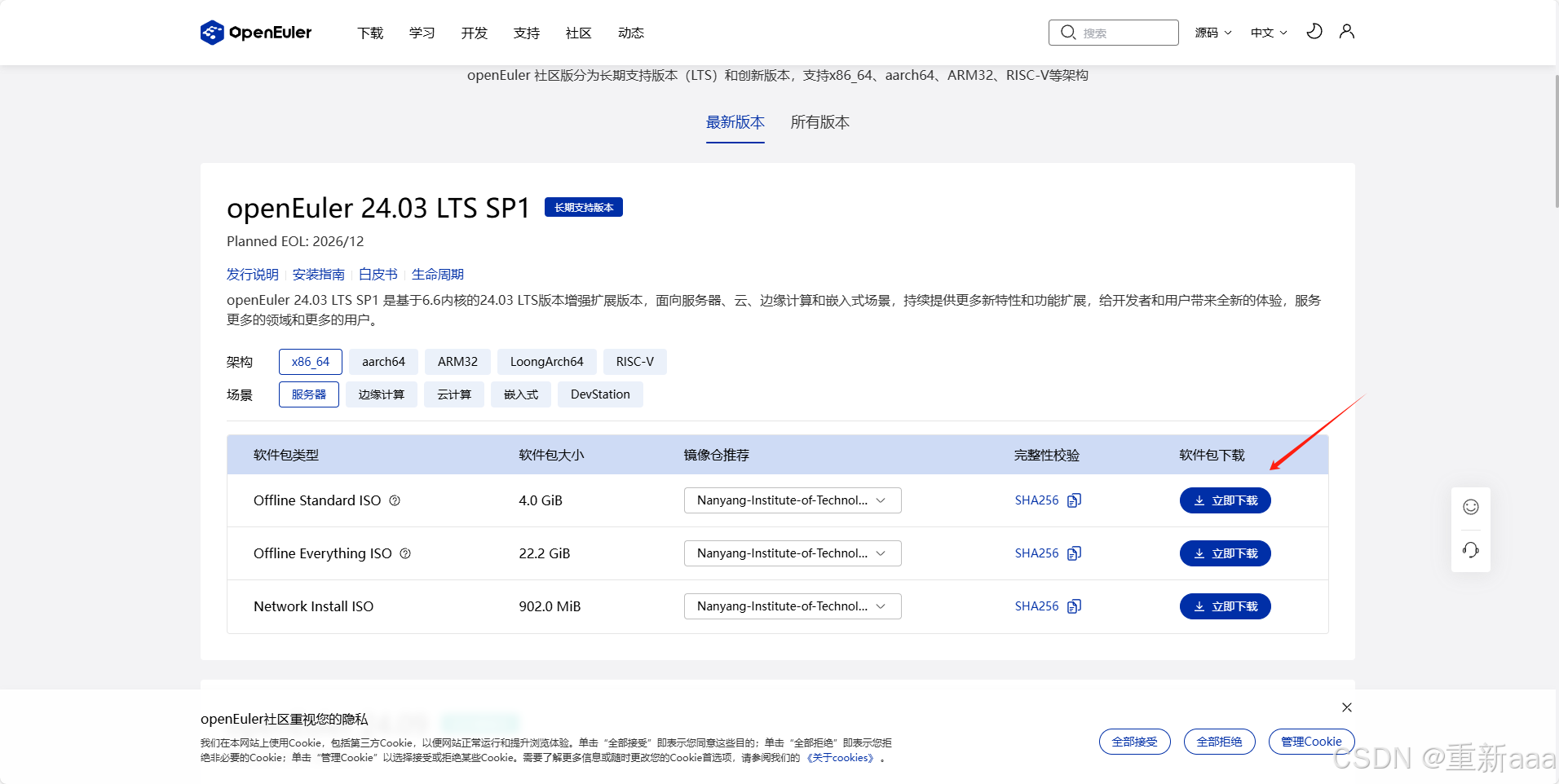This screenshot has width=1559, height=784.
Task: Switch to the 所有版本 tab
Action: coord(820,122)
